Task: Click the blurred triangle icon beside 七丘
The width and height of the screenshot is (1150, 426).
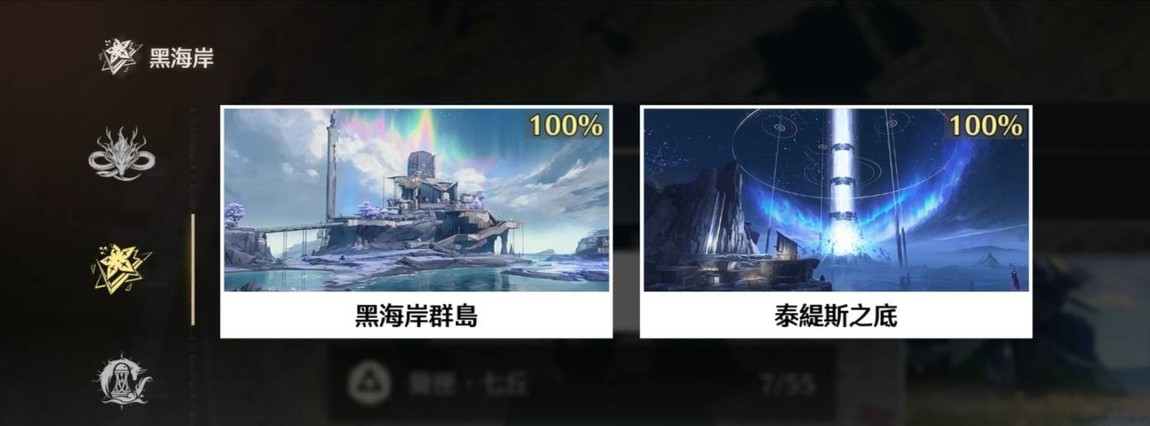Action: tap(363, 382)
